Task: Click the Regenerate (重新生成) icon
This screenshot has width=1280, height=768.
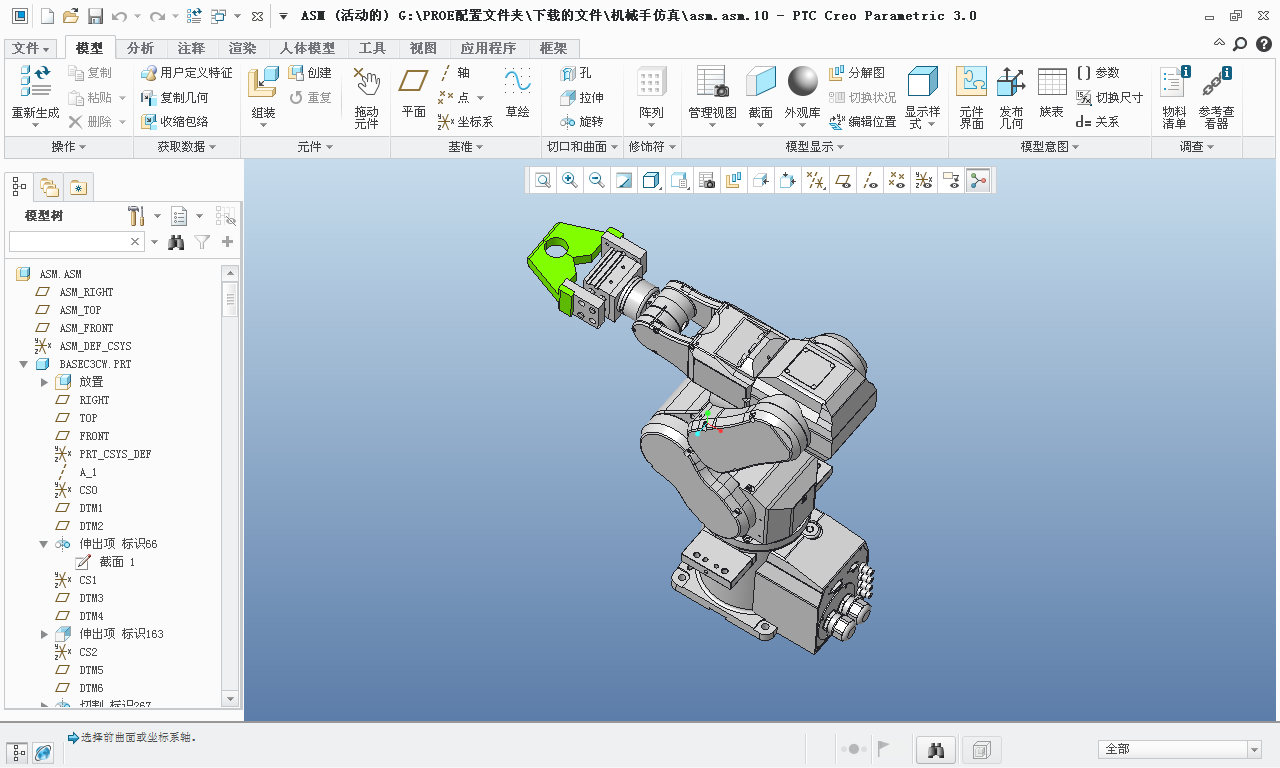Action: (x=35, y=83)
